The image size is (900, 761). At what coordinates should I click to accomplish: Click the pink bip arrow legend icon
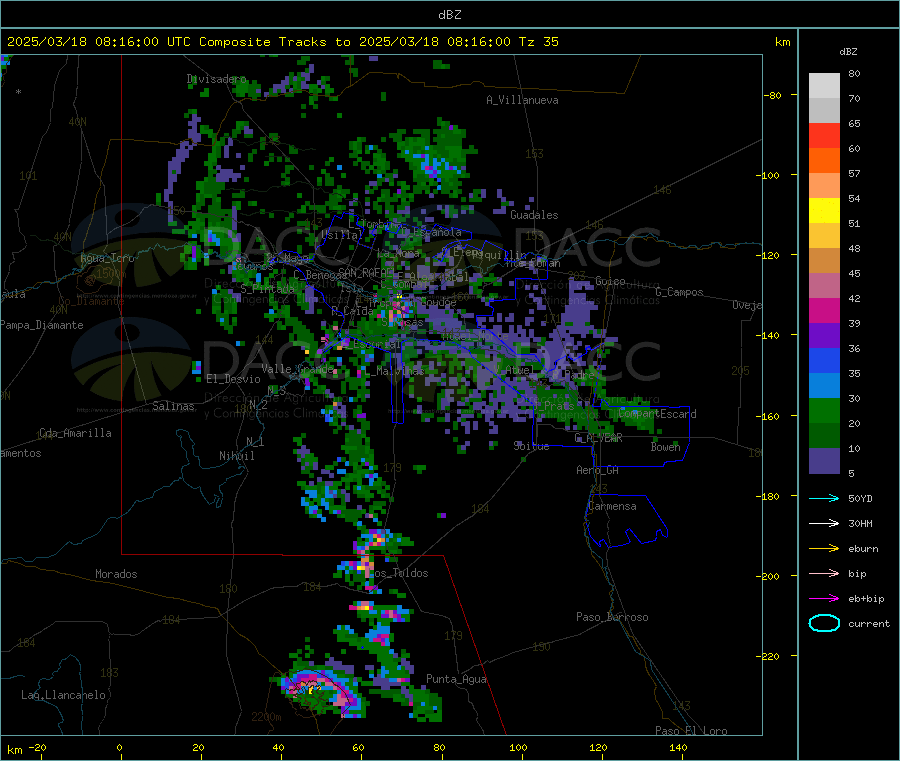(x=824, y=573)
